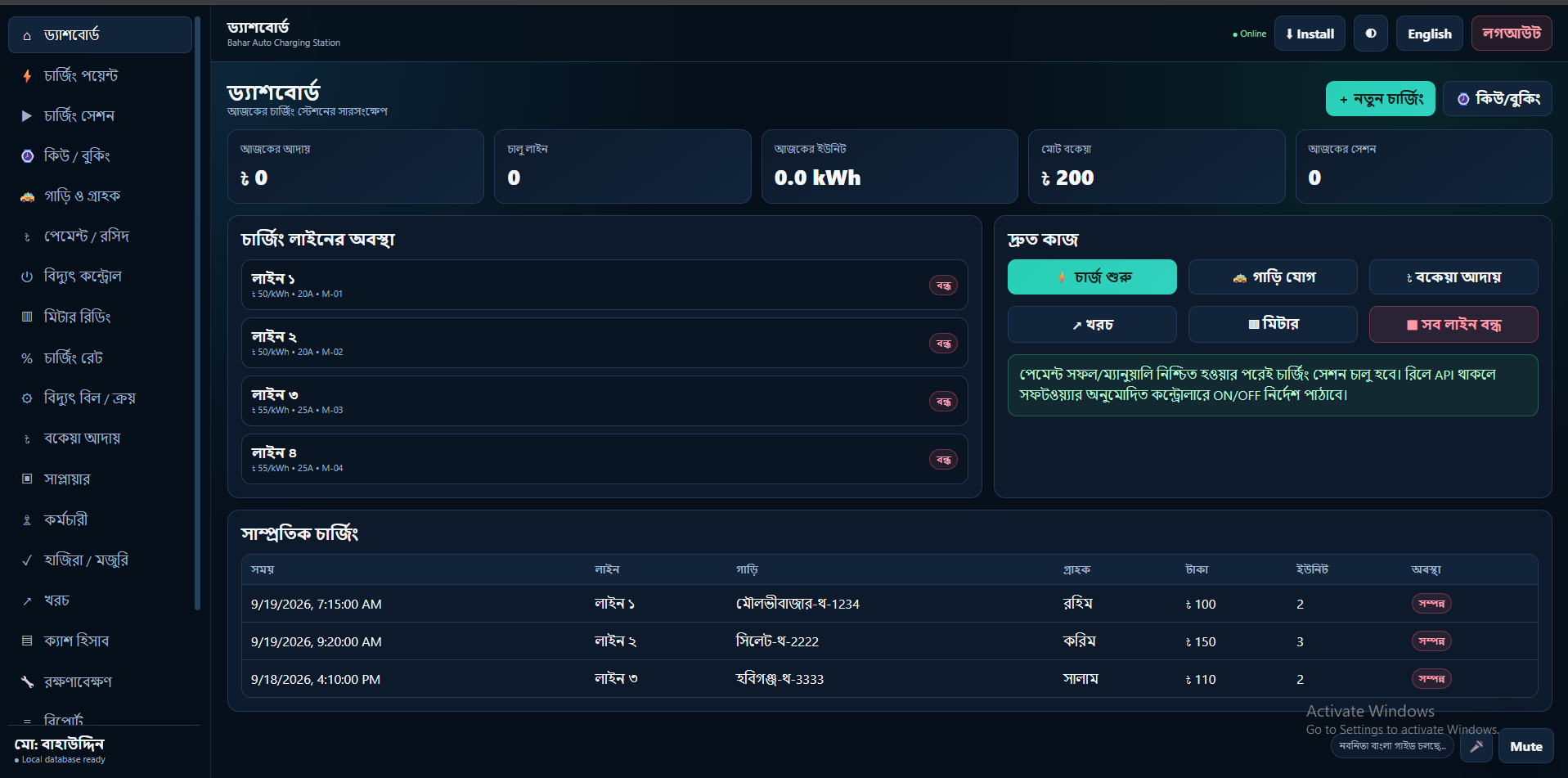Viewport: 1568px width, 778px height.
Task: Click the ledger icon beside ক্যাশ হিসাব
Action: (27, 641)
